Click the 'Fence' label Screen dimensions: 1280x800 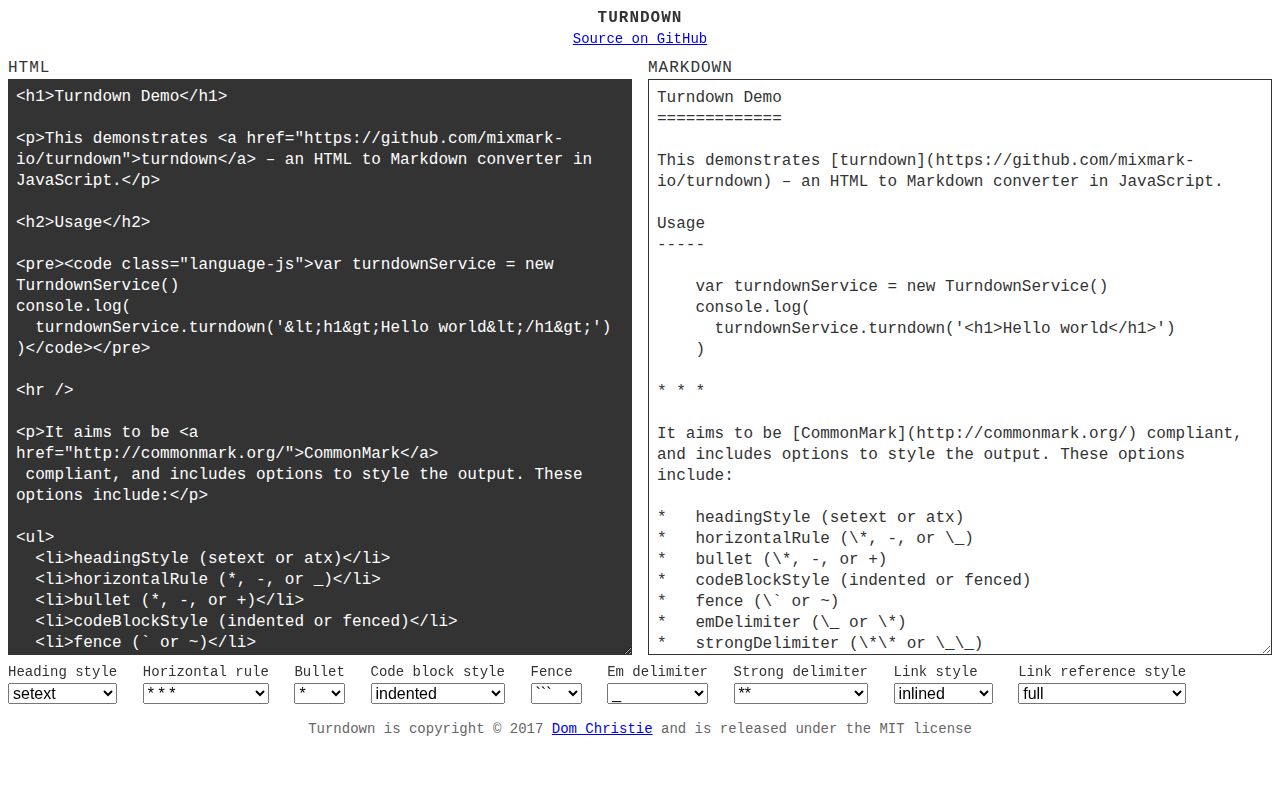[x=552, y=672]
